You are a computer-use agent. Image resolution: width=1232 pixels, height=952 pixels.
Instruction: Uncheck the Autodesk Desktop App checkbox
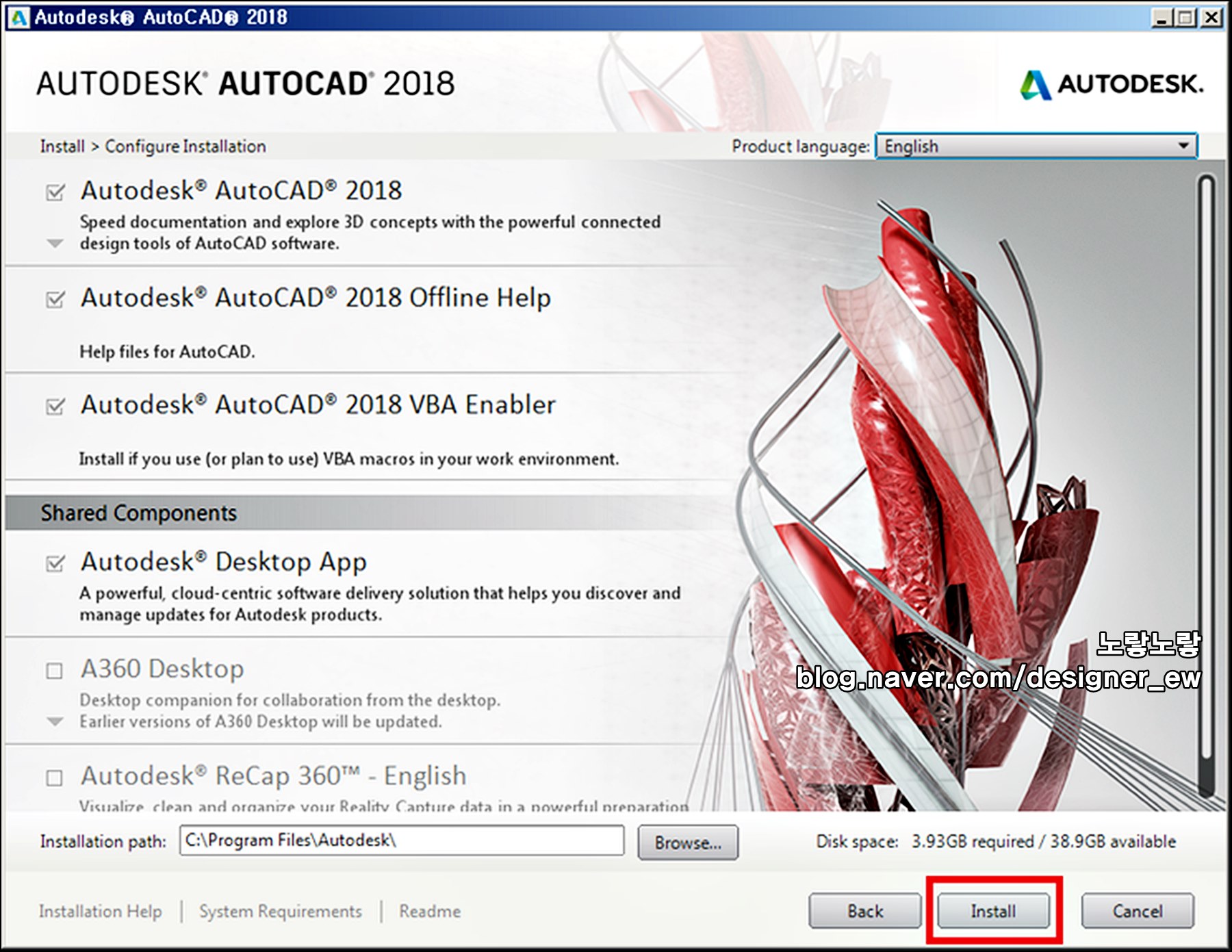tap(55, 563)
